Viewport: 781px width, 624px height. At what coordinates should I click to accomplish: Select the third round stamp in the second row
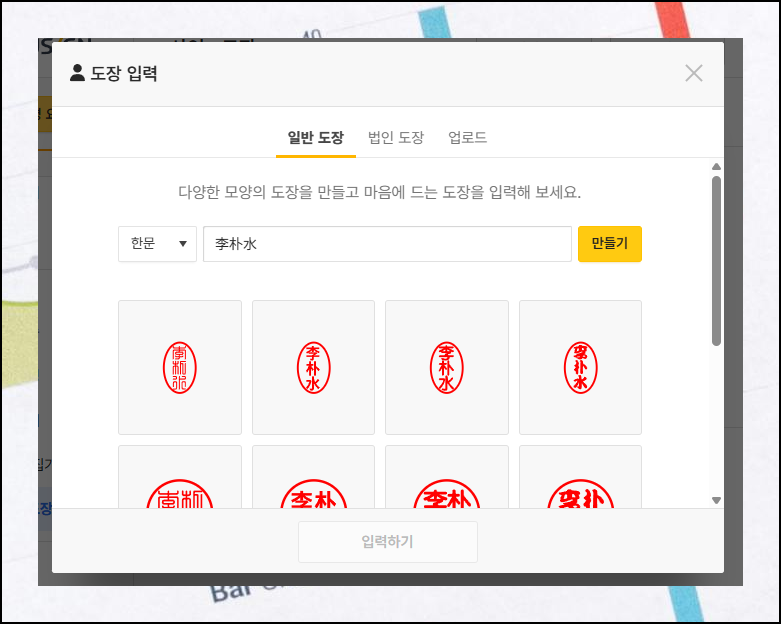447,477
